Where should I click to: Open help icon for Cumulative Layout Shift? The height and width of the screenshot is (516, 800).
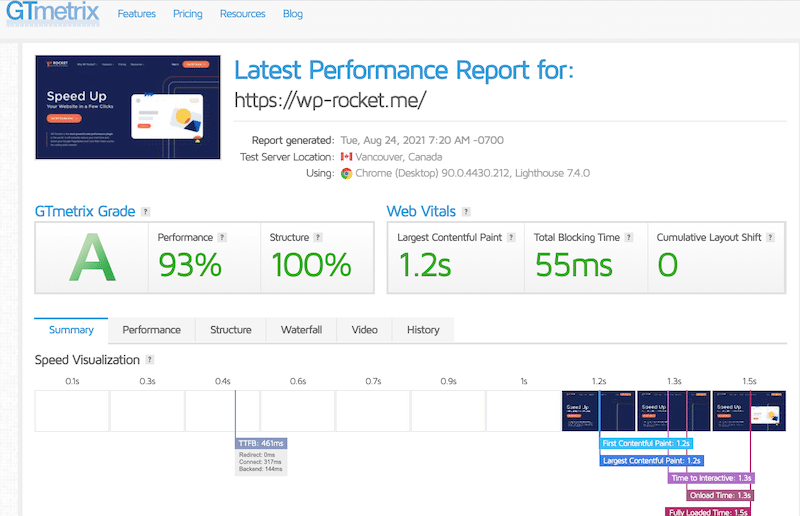pos(770,237)
